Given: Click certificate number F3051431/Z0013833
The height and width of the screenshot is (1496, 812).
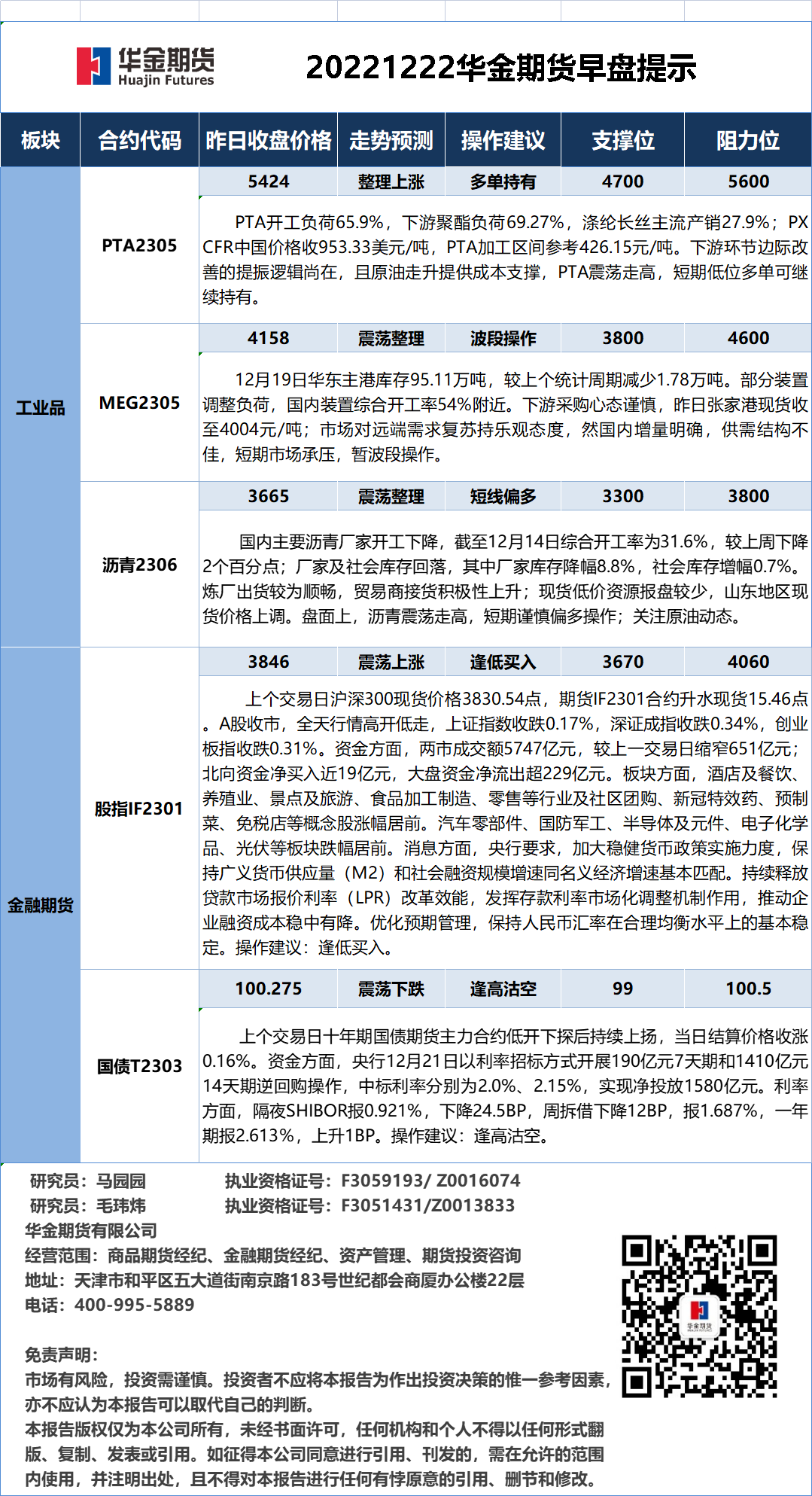Looking at the screenshot, I should point(428,1205).
